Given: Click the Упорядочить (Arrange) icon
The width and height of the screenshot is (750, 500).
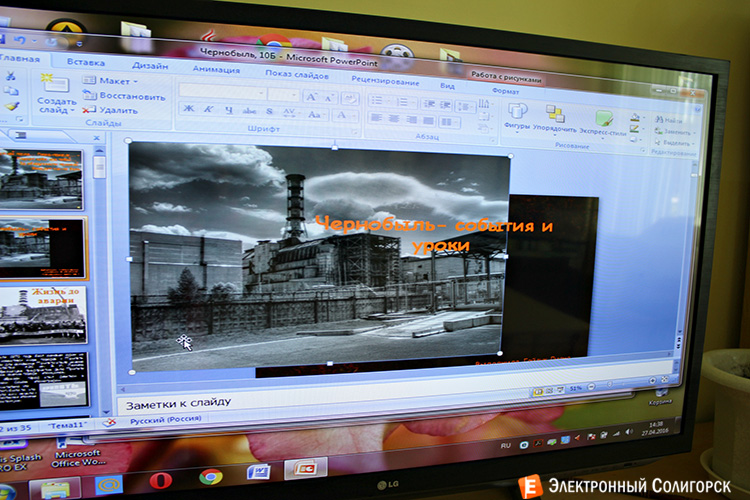Looking at the screenshot, I should click(556, 114).
